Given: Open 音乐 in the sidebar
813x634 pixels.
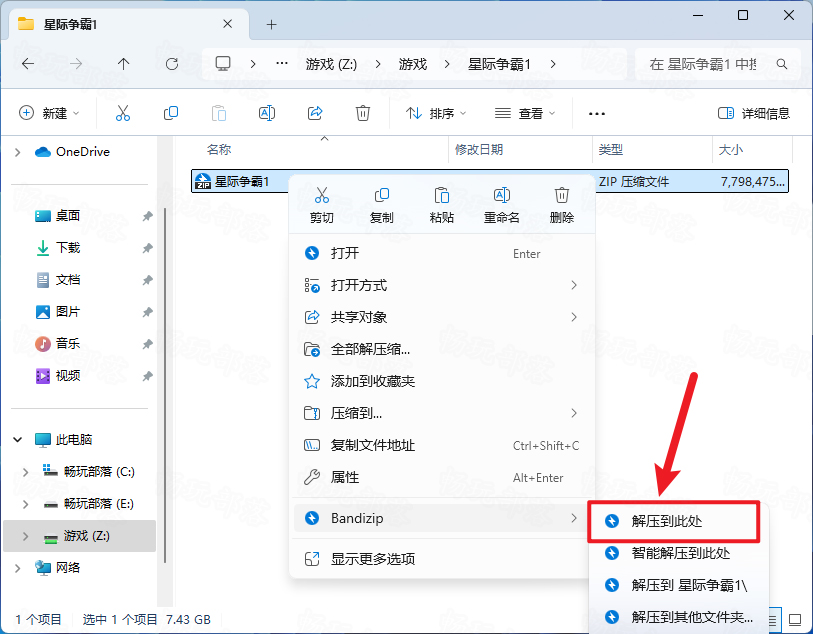Looking at the screenshot, I should [68, 344].
